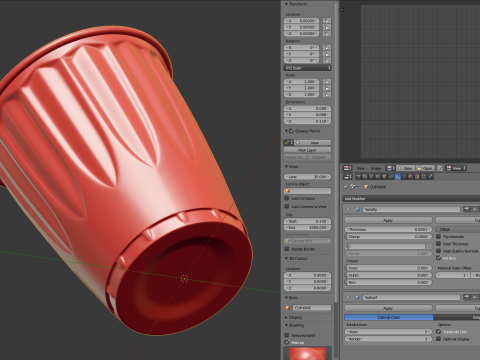The height and width of the screenshot is (360, 480).
Task: Click the Solidify modifier name field
Action: pyautogui.click(x=411, y=209)
